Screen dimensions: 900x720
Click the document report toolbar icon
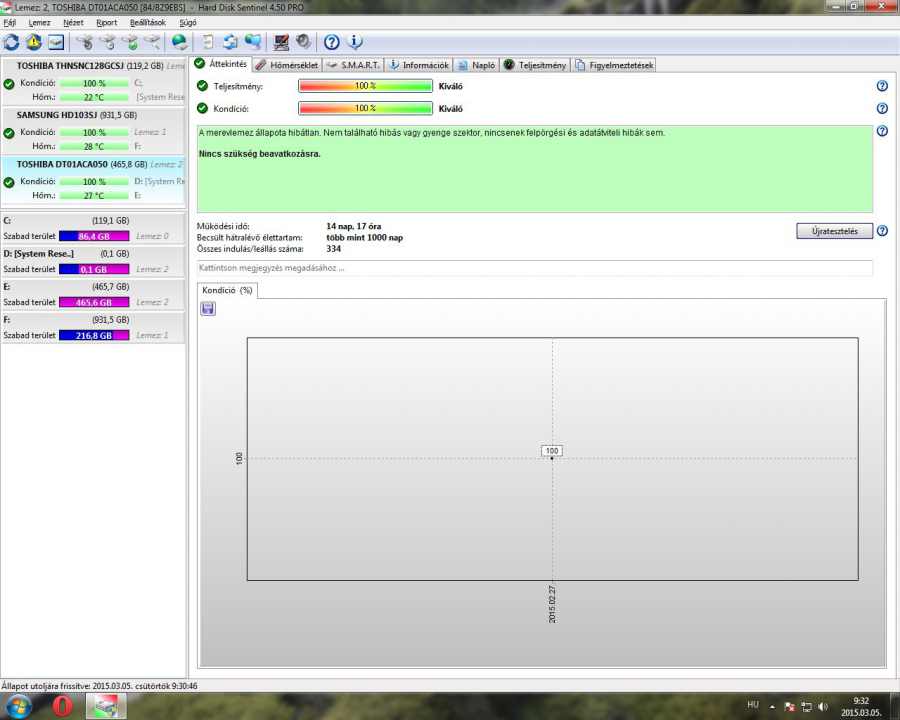coord(208,42)
